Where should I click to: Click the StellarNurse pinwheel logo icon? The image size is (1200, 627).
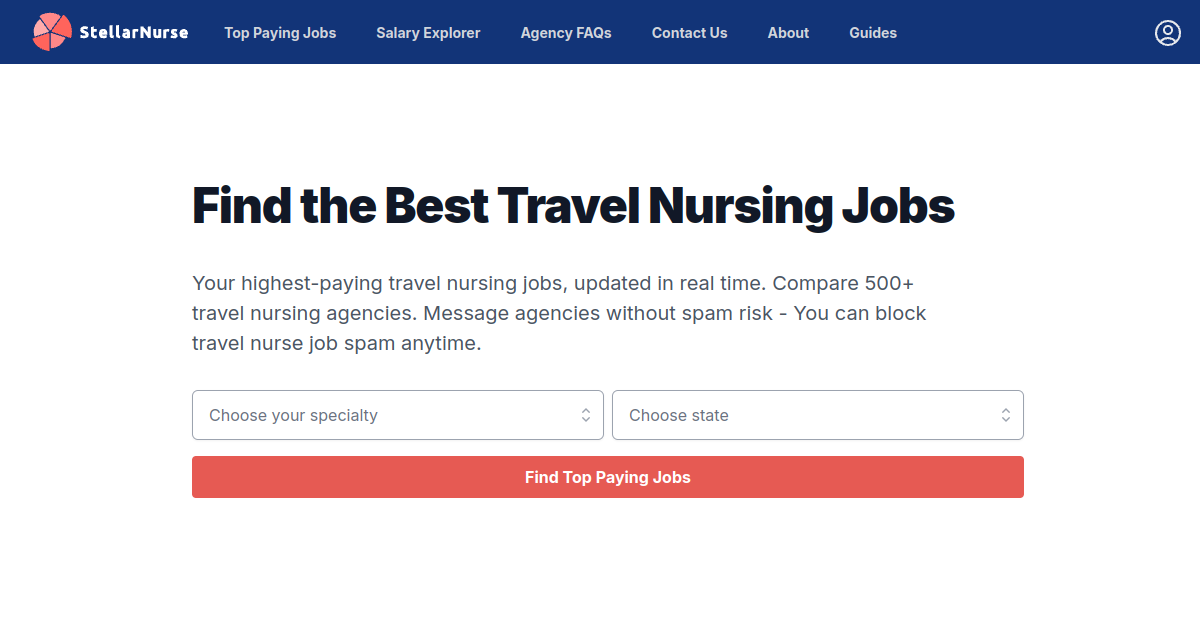point(52,32)
